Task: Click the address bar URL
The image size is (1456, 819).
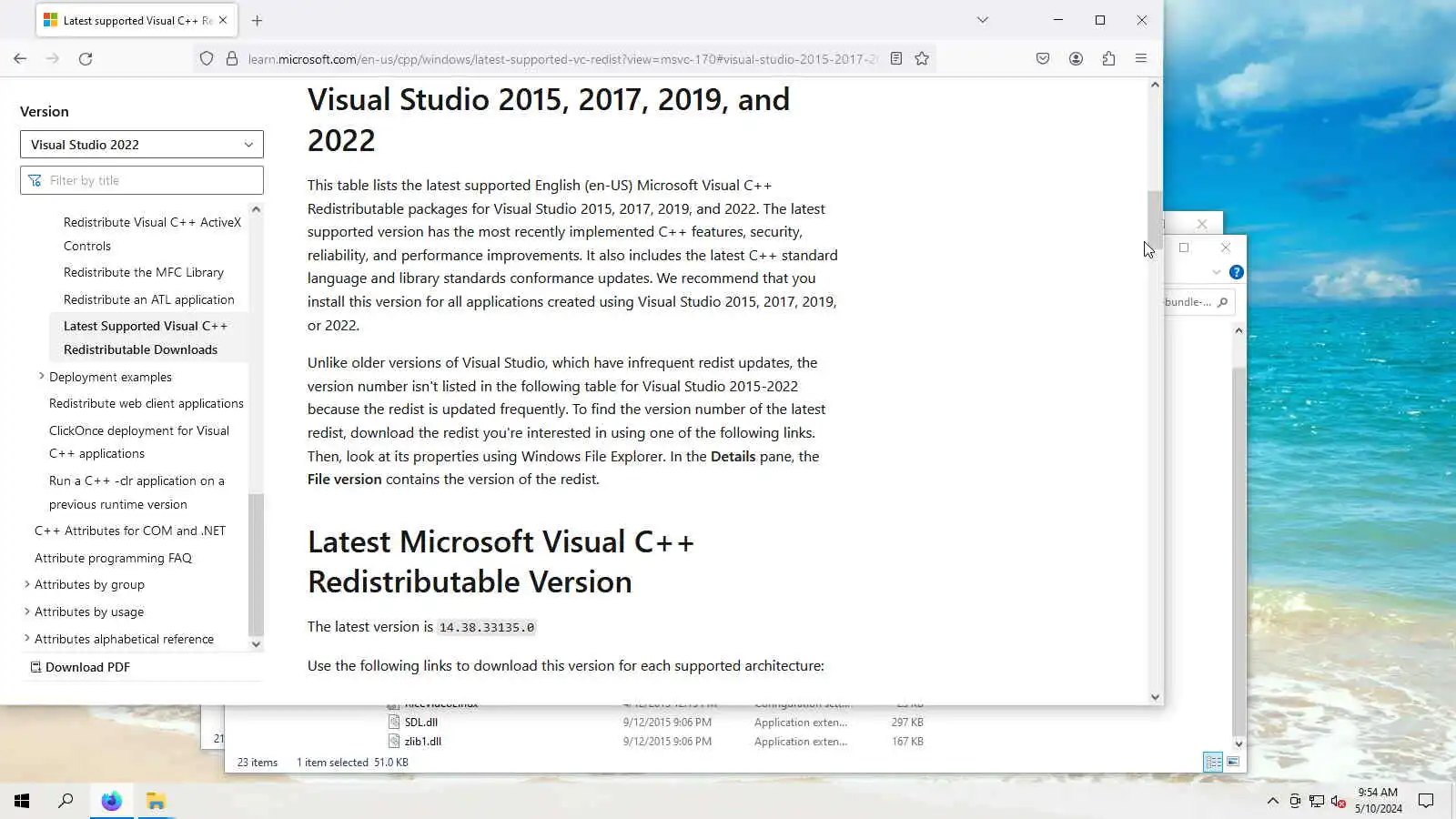Action: coord(562,58)
